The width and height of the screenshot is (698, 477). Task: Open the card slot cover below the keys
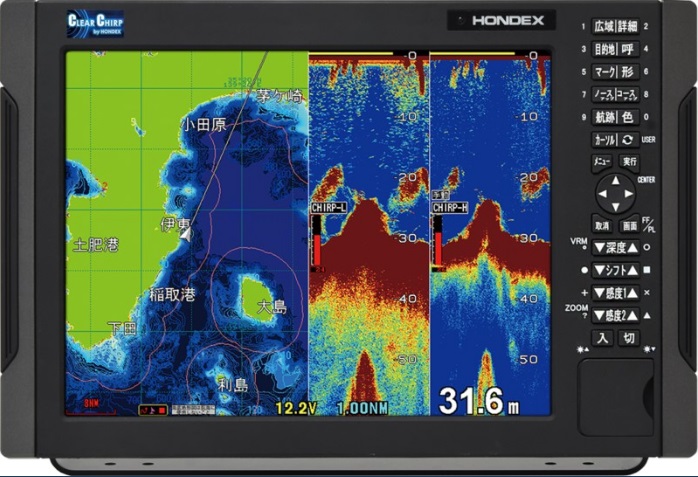coord(616,397)
